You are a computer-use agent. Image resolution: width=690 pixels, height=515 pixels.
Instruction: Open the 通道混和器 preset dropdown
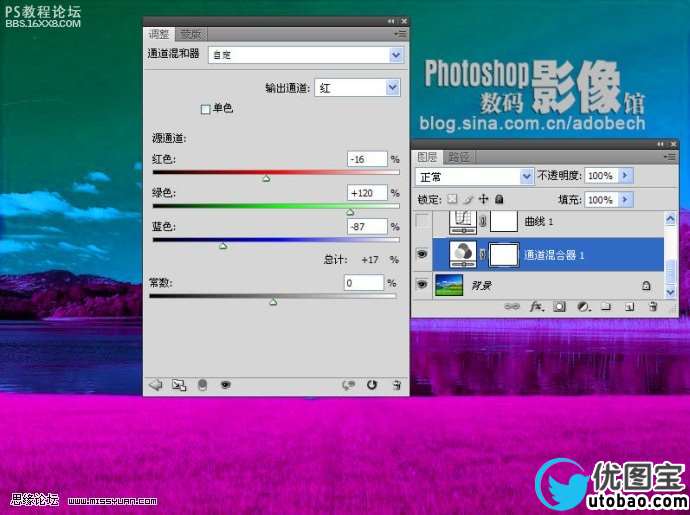(396, 55)
